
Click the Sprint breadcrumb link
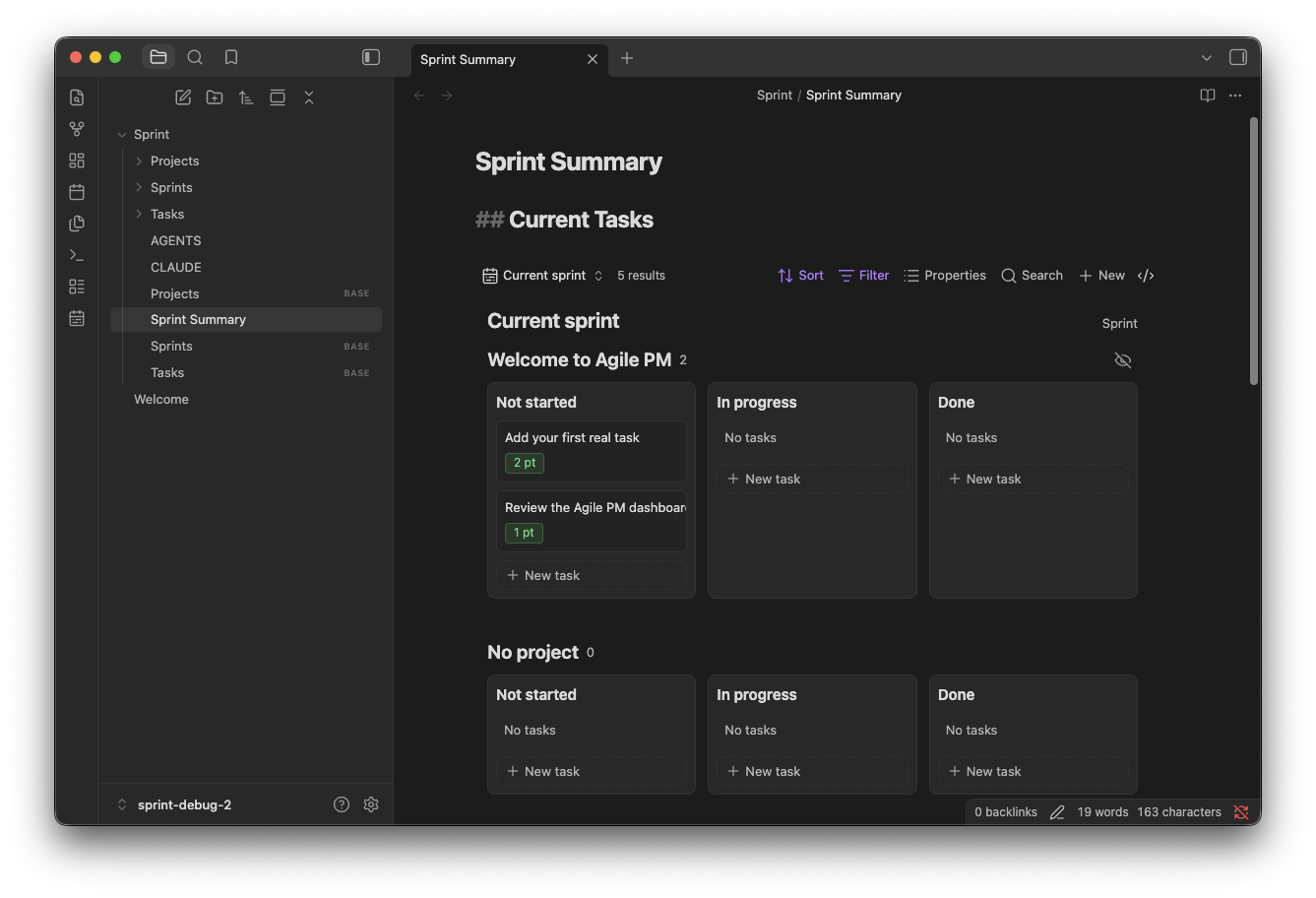click(774, 96)
